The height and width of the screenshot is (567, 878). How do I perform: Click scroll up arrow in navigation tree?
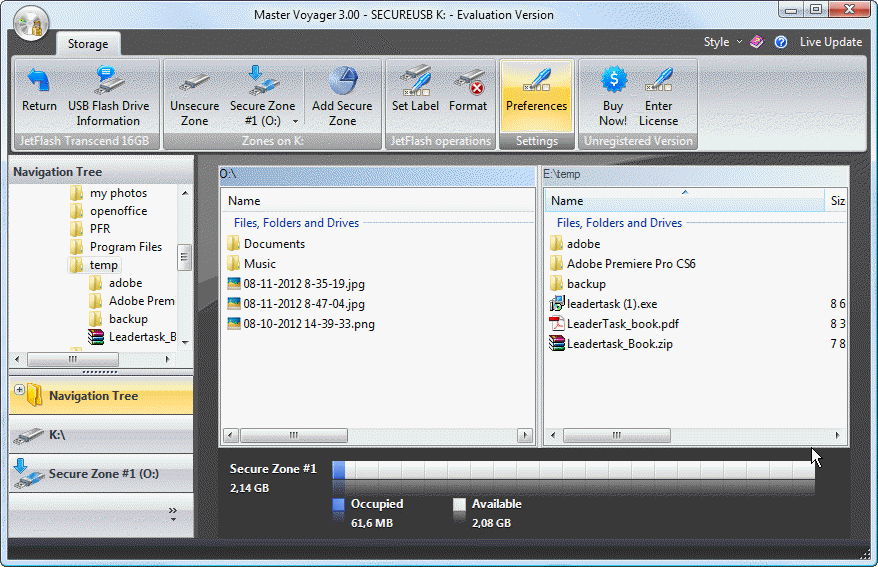coord(185,193)
